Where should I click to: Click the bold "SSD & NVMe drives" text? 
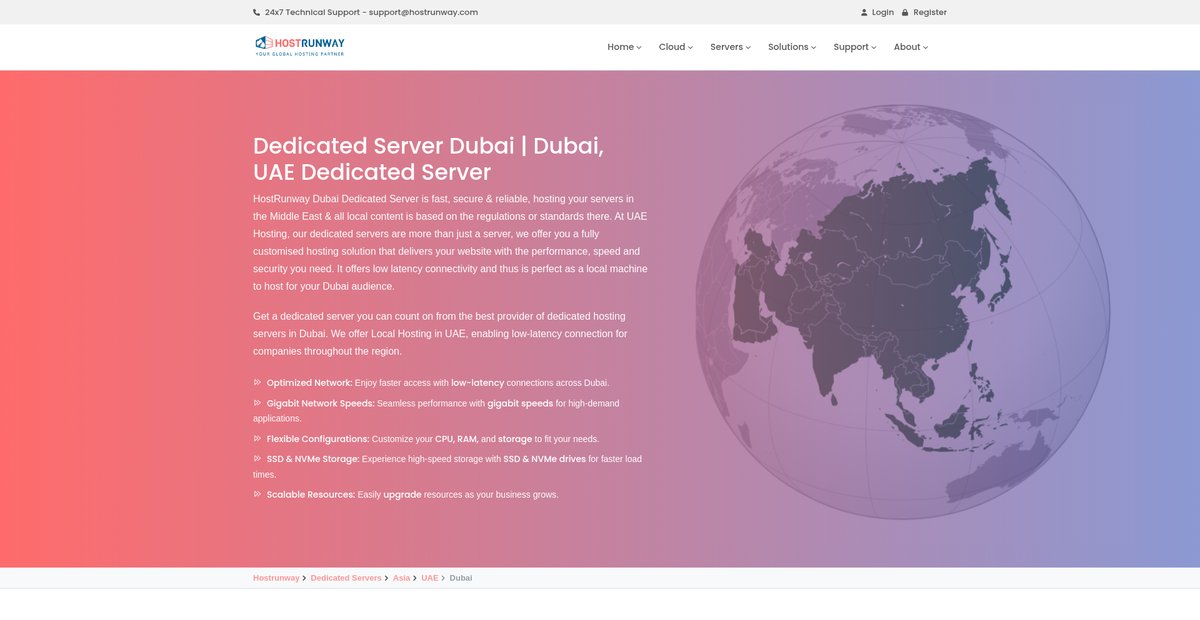coord(545,459)
